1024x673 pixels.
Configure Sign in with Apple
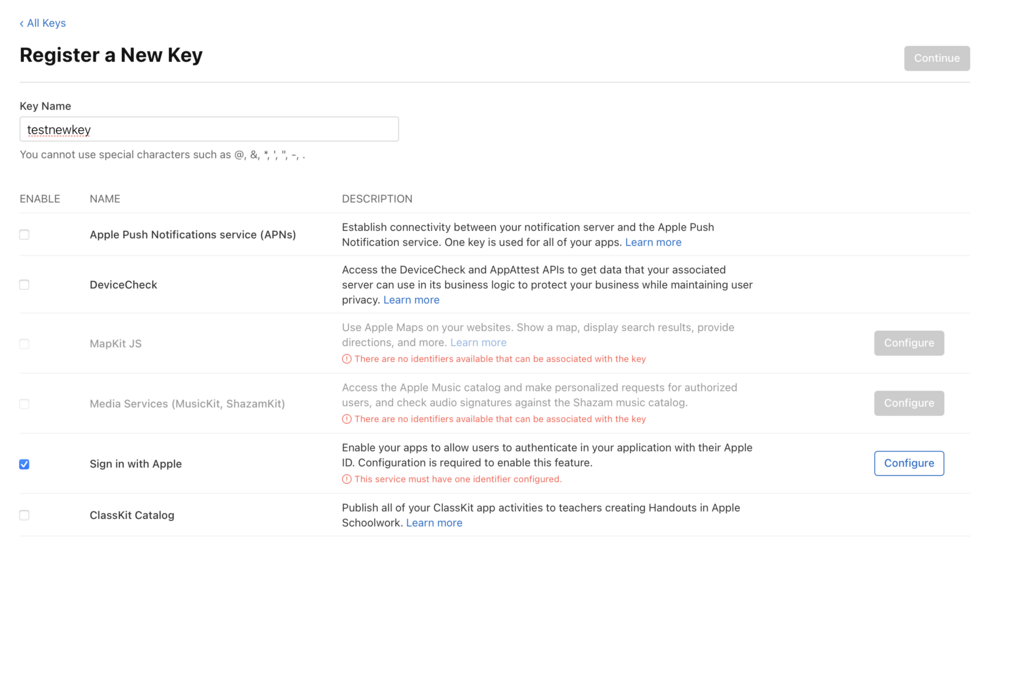pos(908,463)
